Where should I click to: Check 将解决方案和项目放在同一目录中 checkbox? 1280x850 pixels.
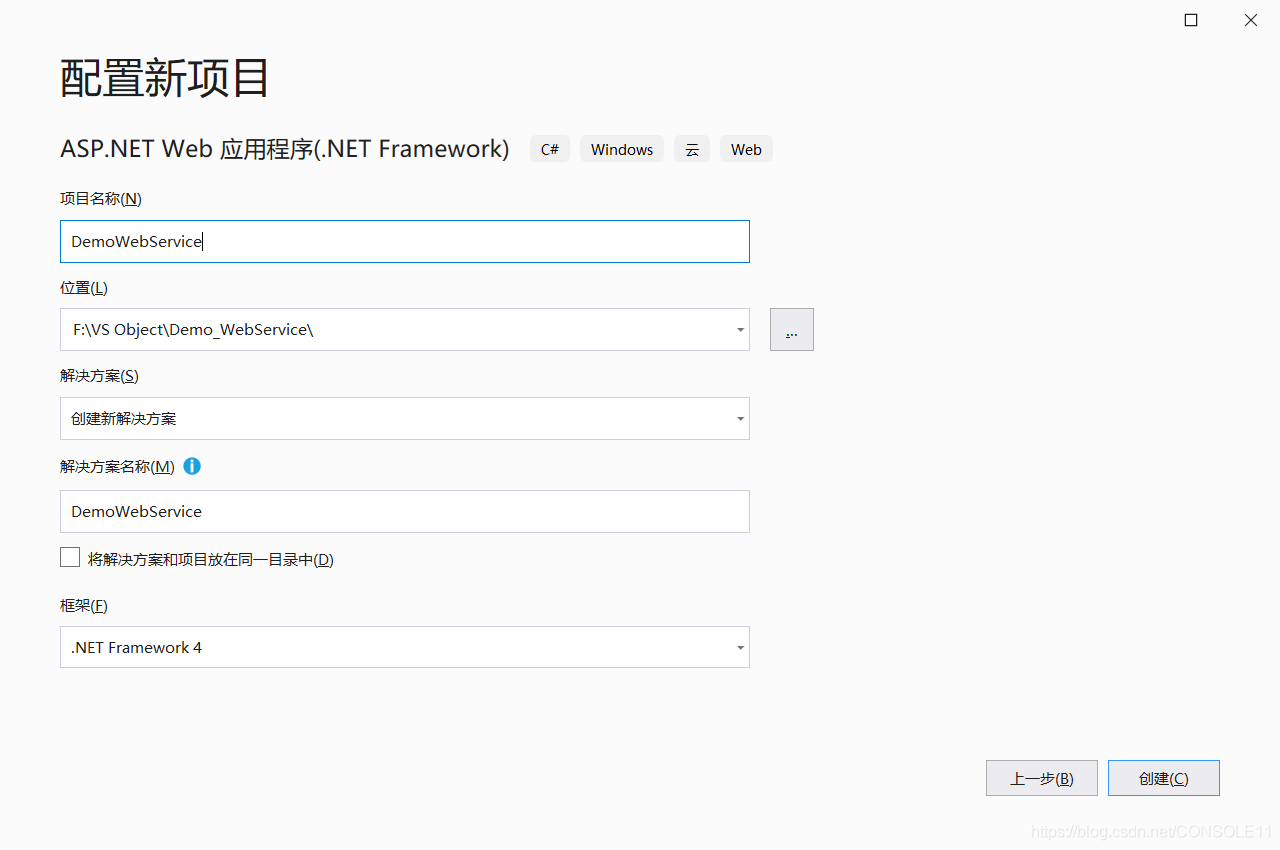(x=70, y=558)
